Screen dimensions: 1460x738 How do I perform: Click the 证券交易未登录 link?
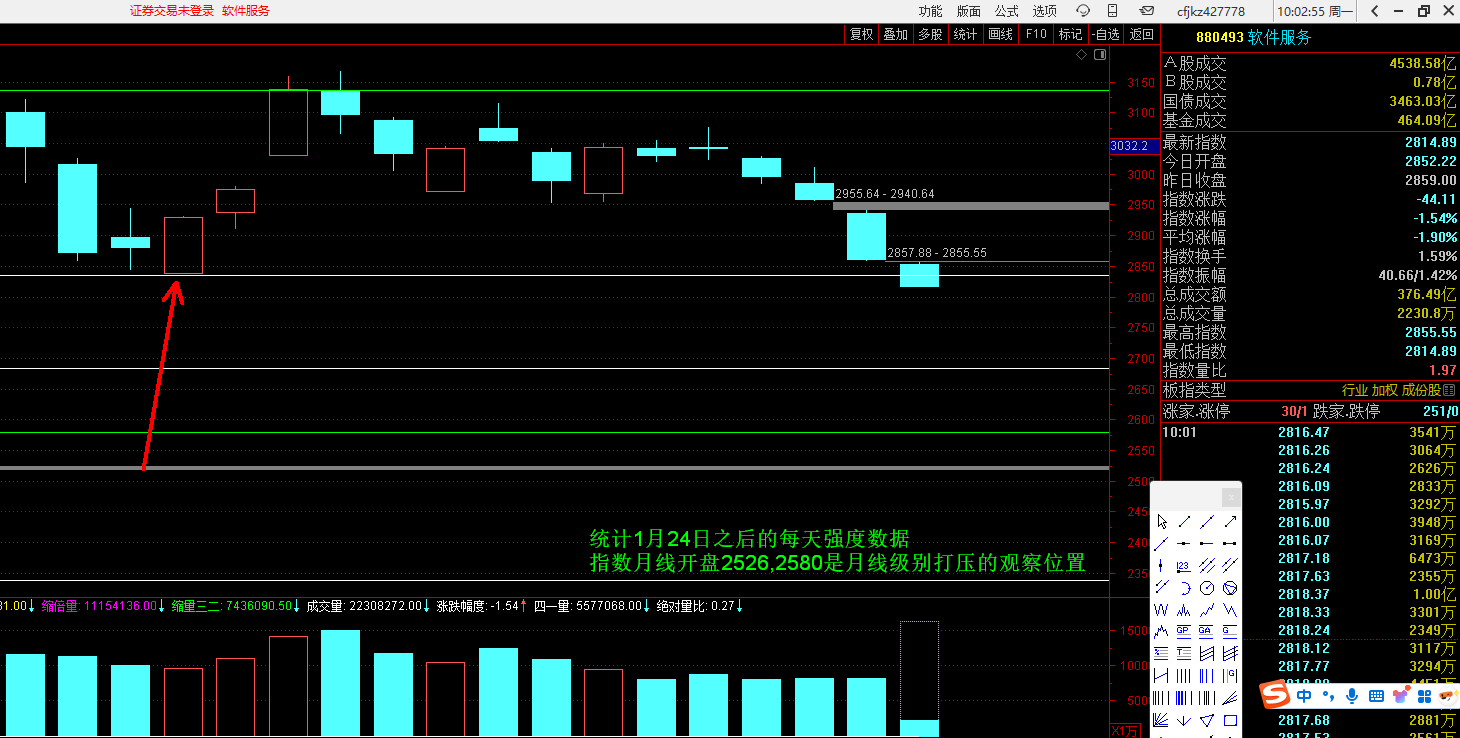pyautogui.click(x=172, y=11)
